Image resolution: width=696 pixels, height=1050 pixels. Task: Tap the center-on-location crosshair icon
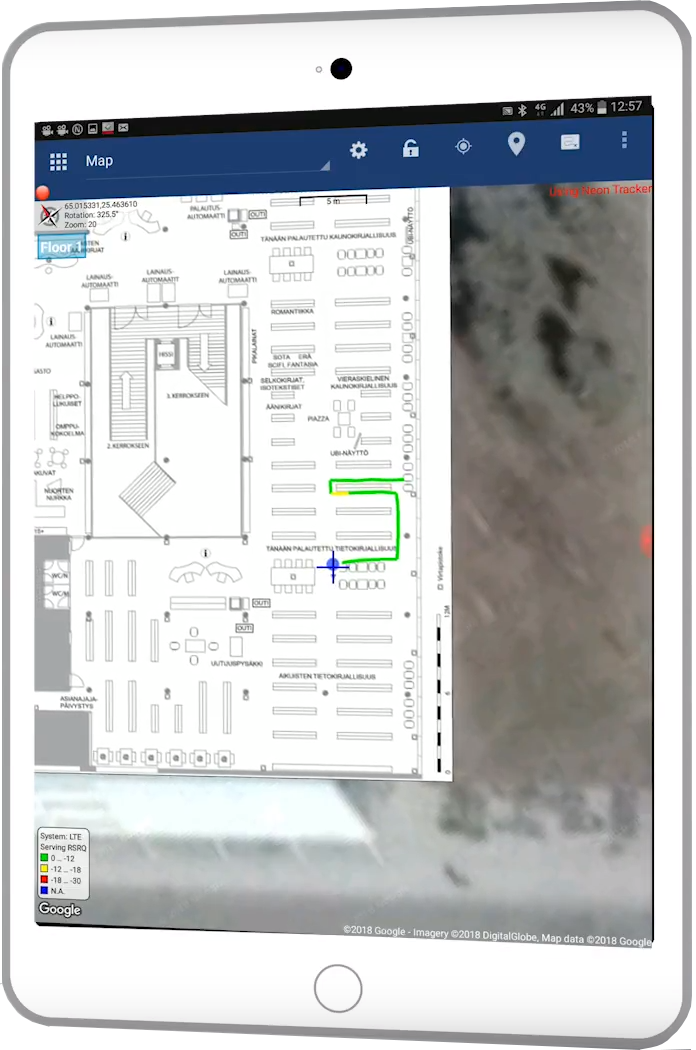point(463,147)
